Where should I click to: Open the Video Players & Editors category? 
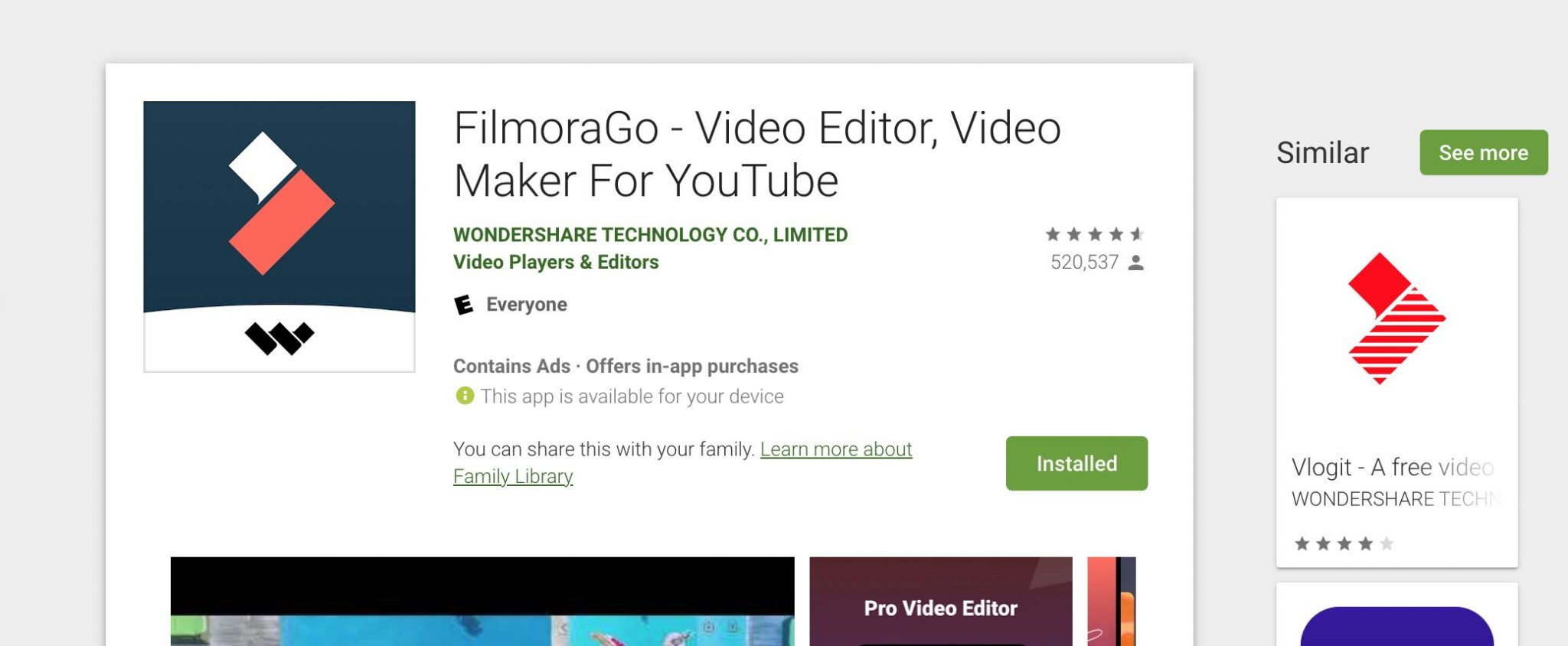pyautogui.click(x=556, y=262)
